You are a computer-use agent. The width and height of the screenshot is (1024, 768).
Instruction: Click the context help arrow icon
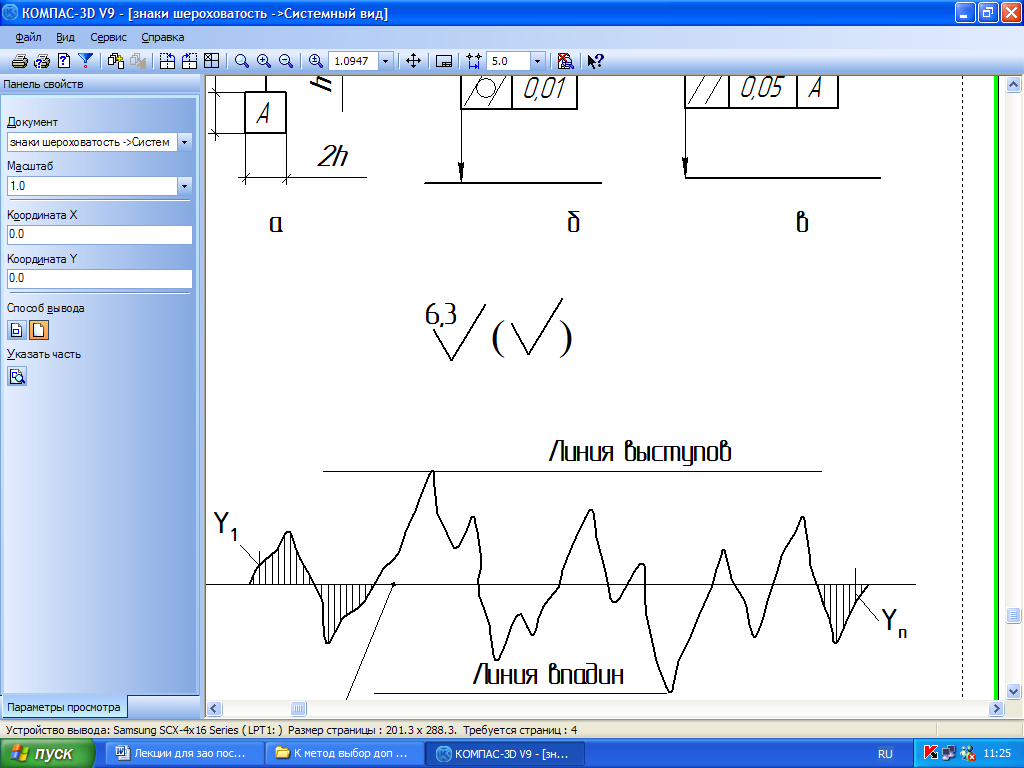(x=595, y=61)
